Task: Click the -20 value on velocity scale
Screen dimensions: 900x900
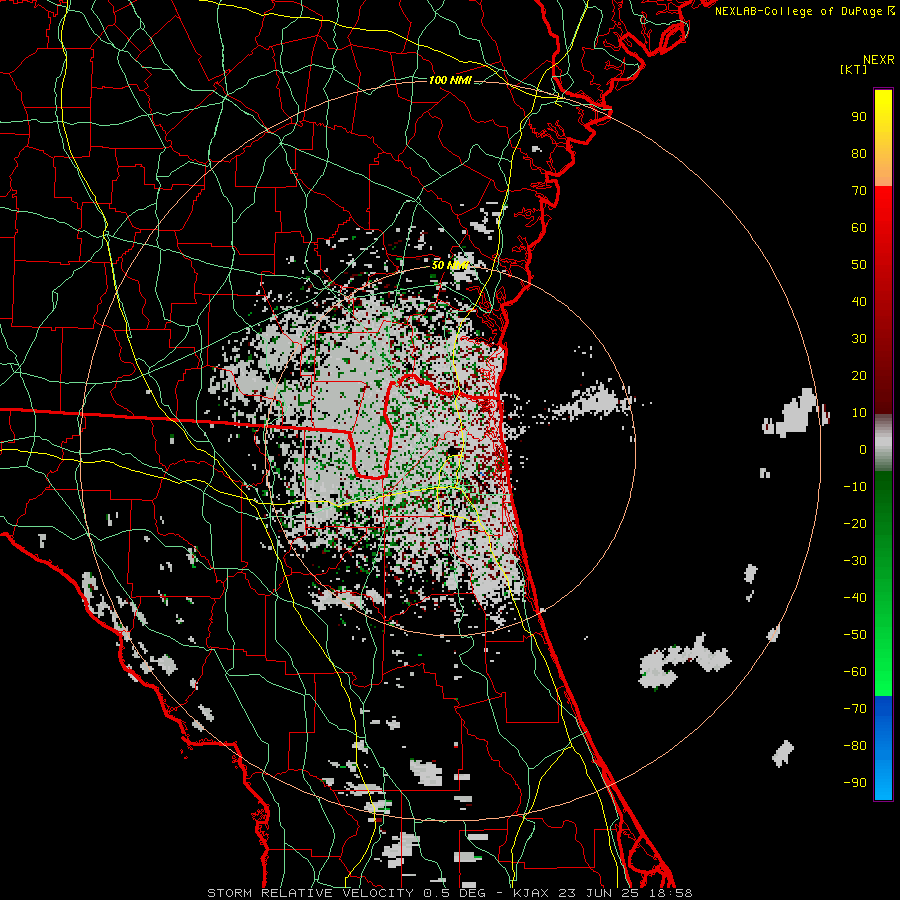Action: tap(855, 524)
